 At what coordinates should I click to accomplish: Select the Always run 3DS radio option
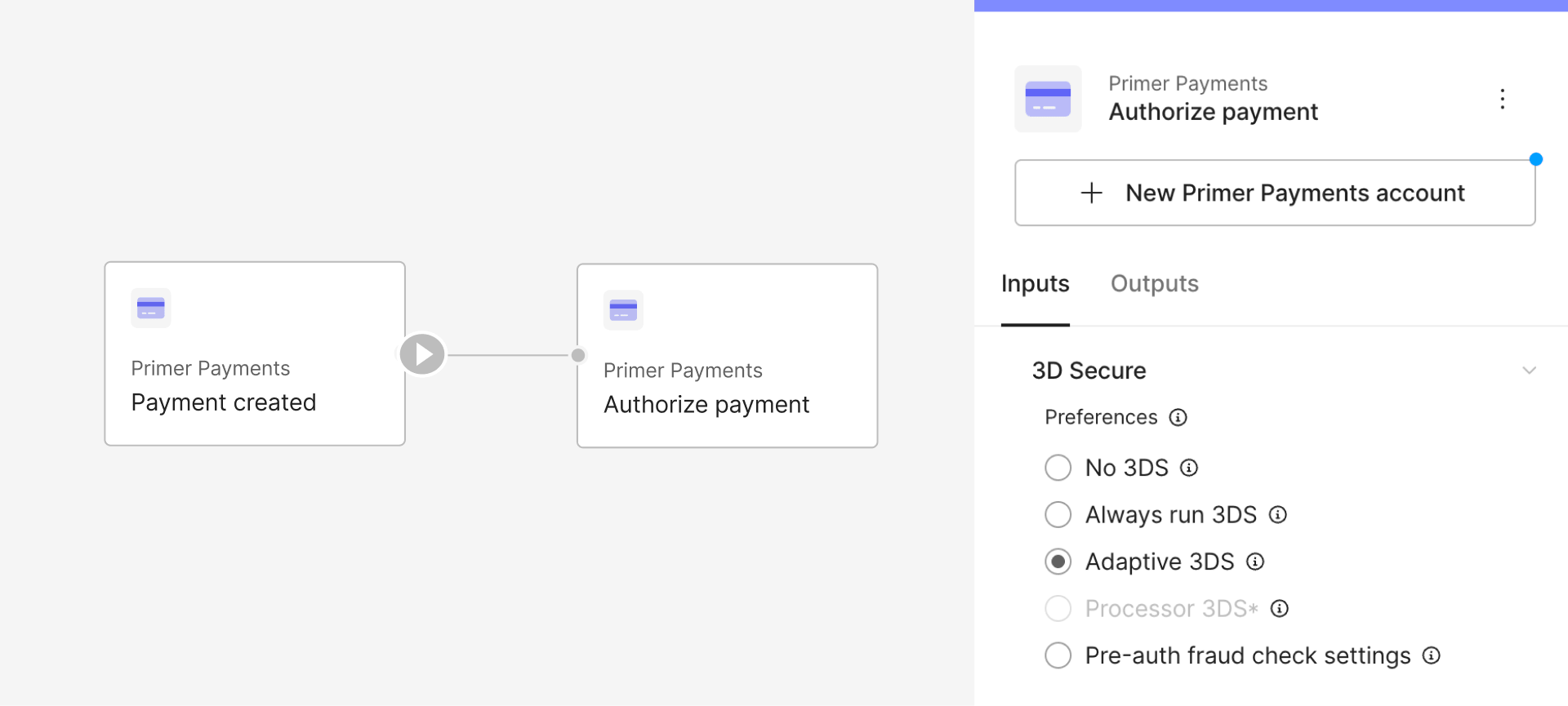click(x=1058, y=515)
